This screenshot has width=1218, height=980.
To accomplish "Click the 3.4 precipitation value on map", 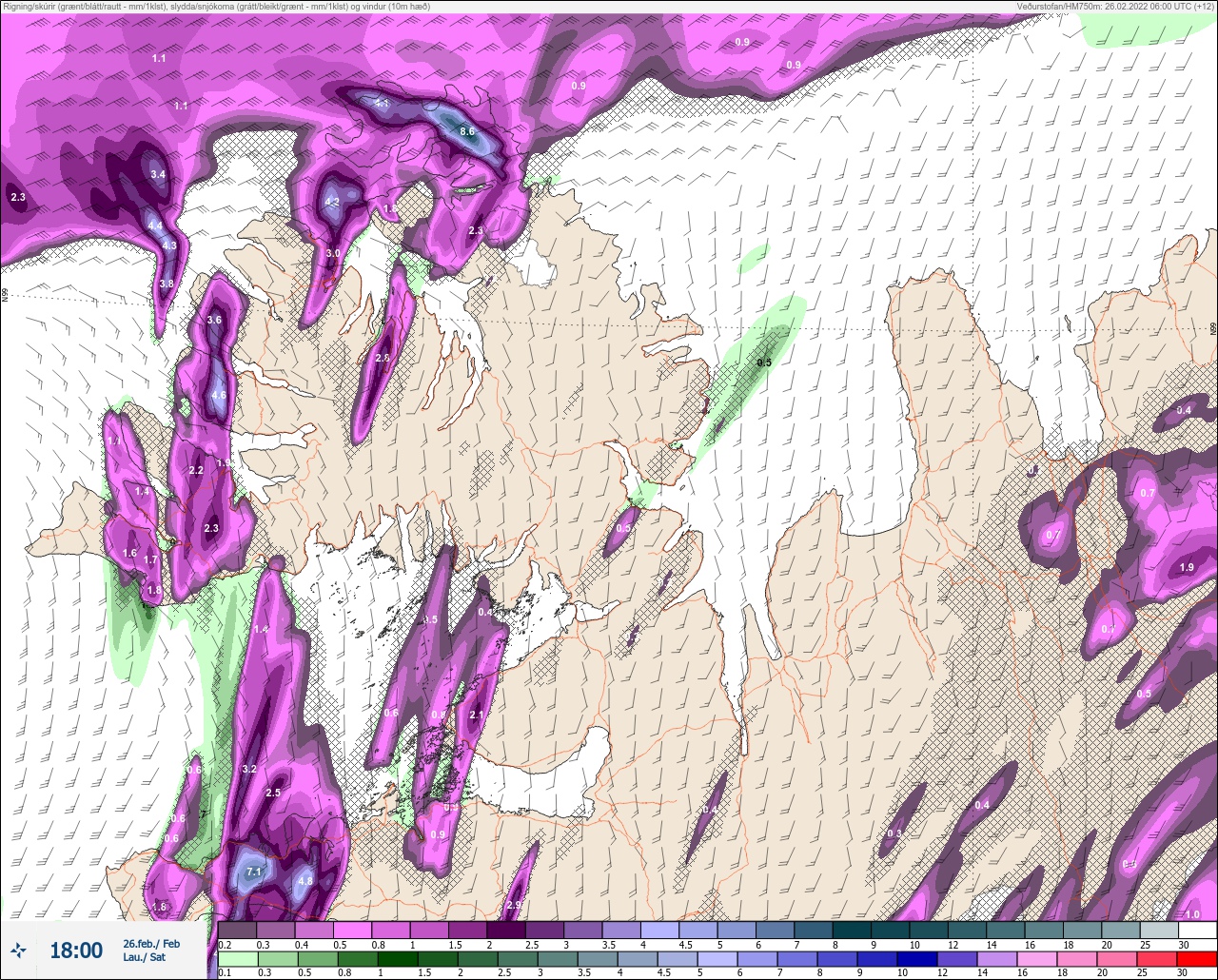I will [158, 174].
